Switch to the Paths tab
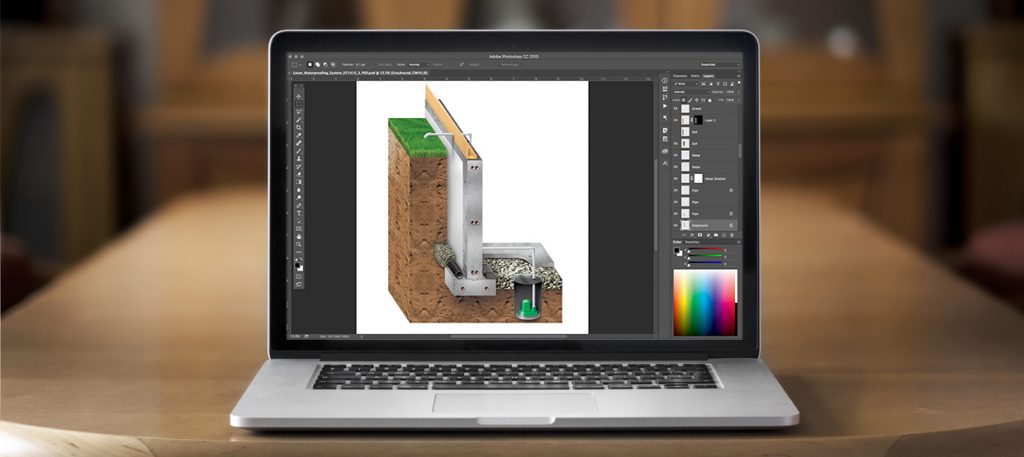The image size is (1024, 457). [x=694, y=76]
